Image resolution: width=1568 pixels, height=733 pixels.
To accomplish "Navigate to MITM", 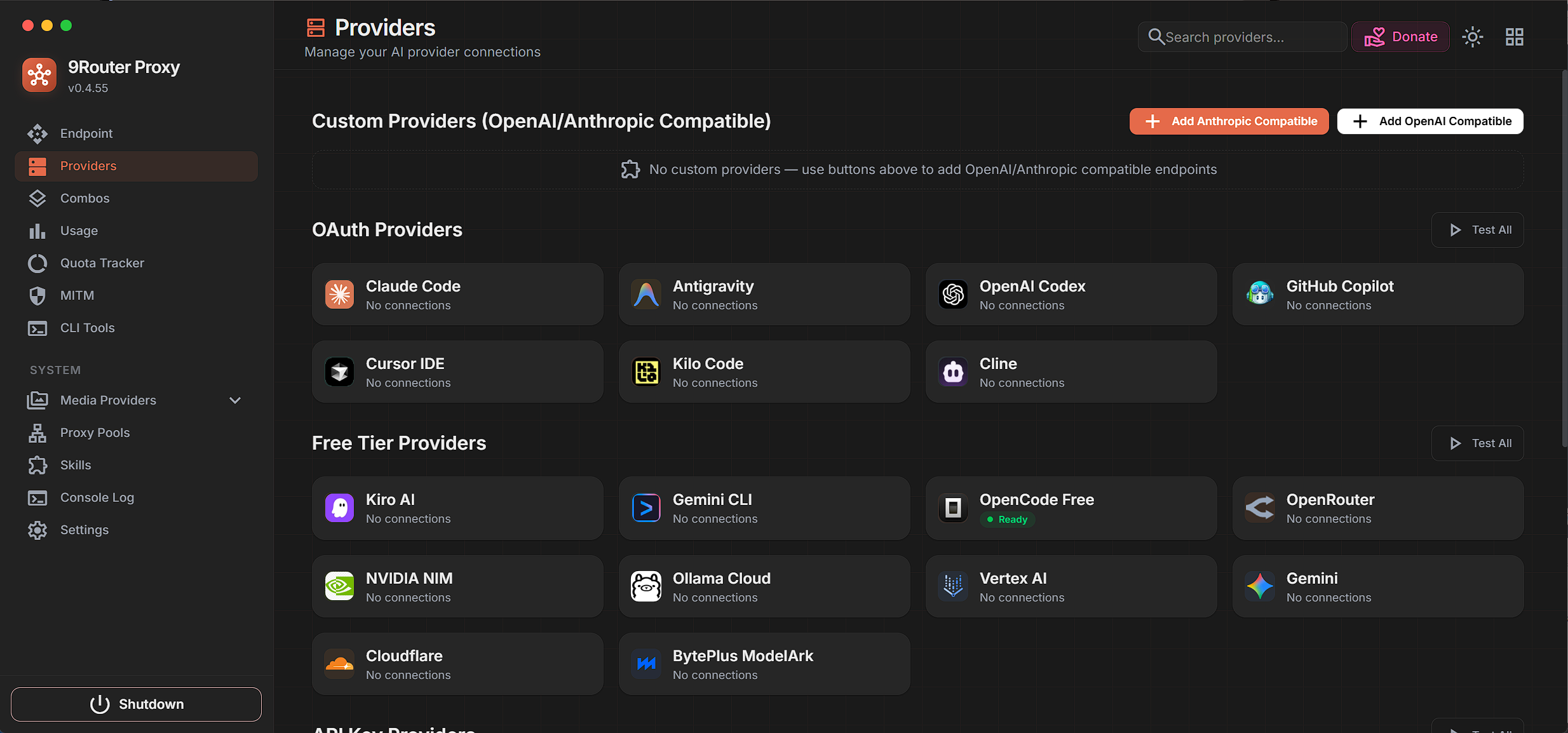I will click(136, 295).
